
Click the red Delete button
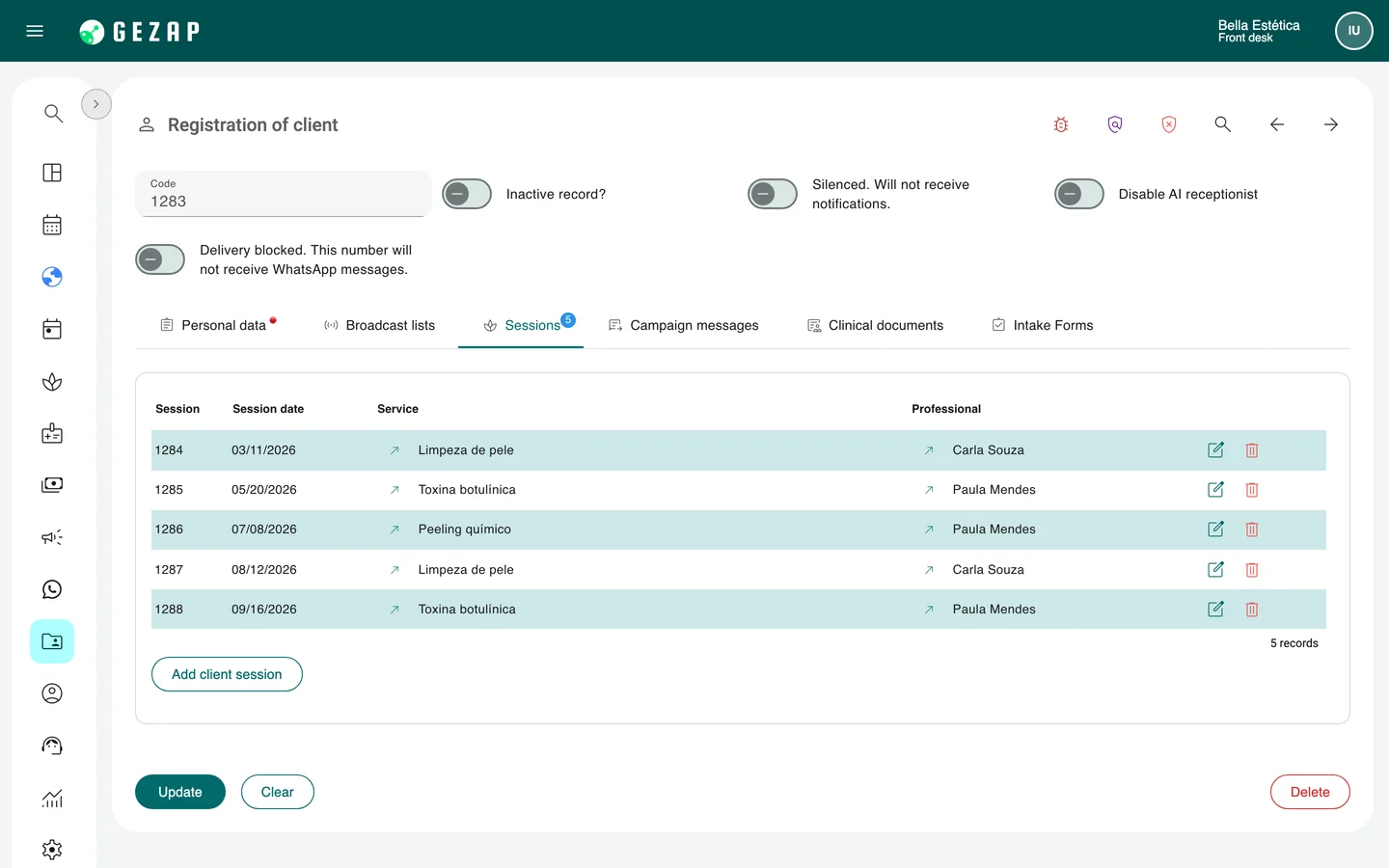(1310, 792)
